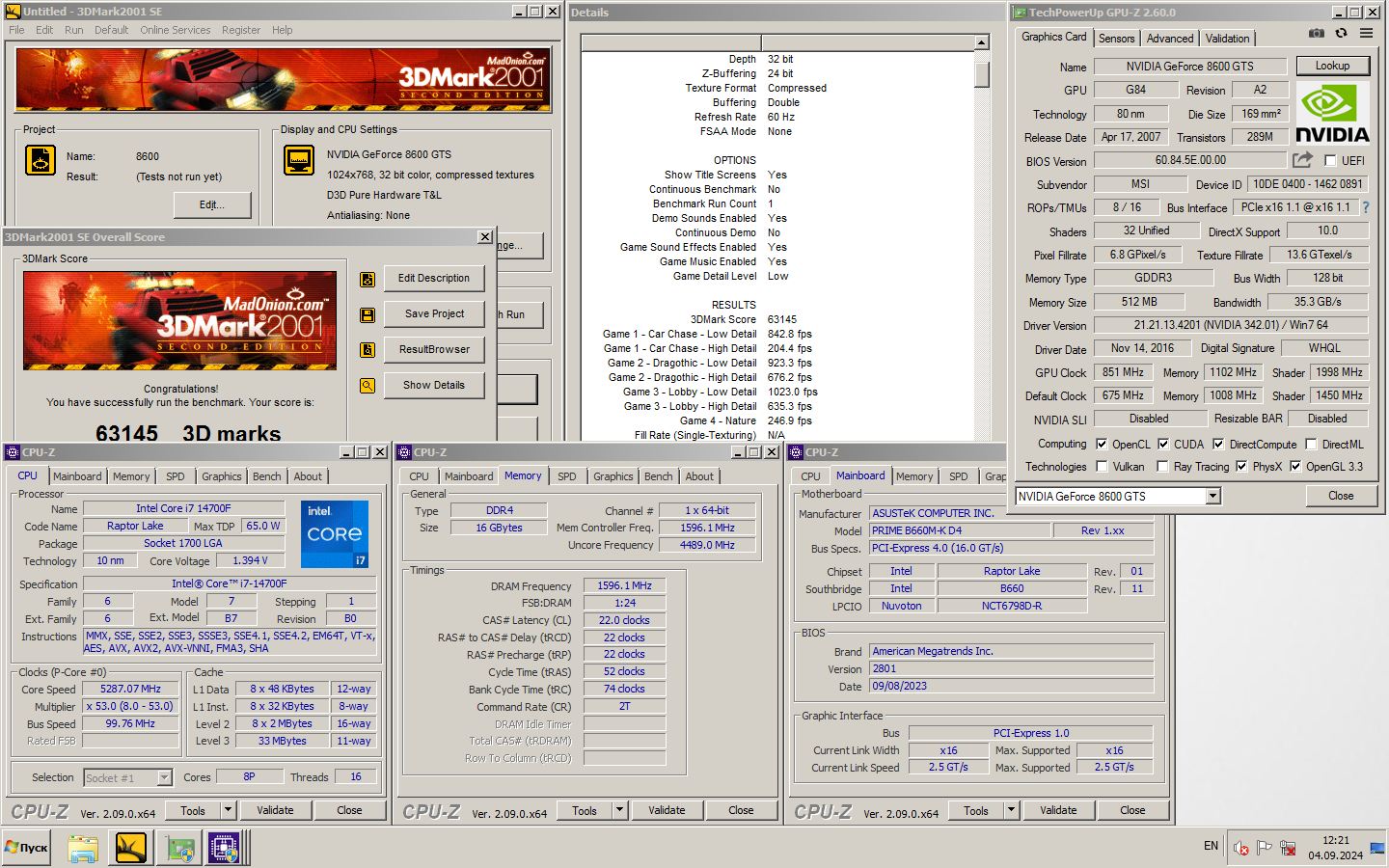Open the GPU-Z hamburger menu icon

pos(1366,33)
